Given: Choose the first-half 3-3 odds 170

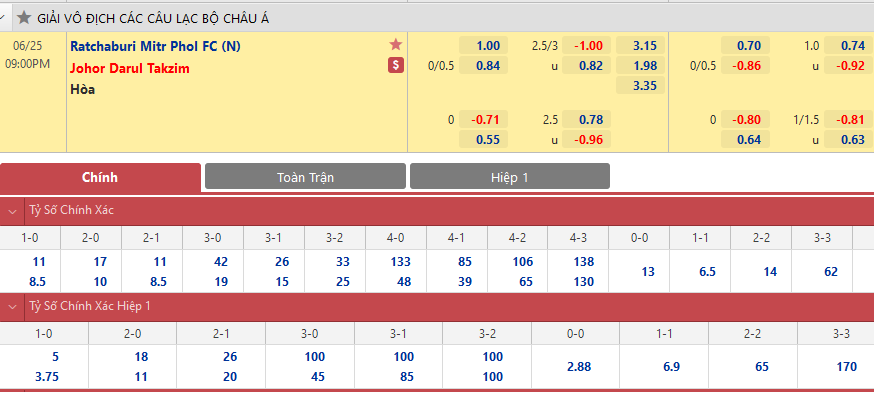Looking at the screenshot, I should (x=841, y=367).
